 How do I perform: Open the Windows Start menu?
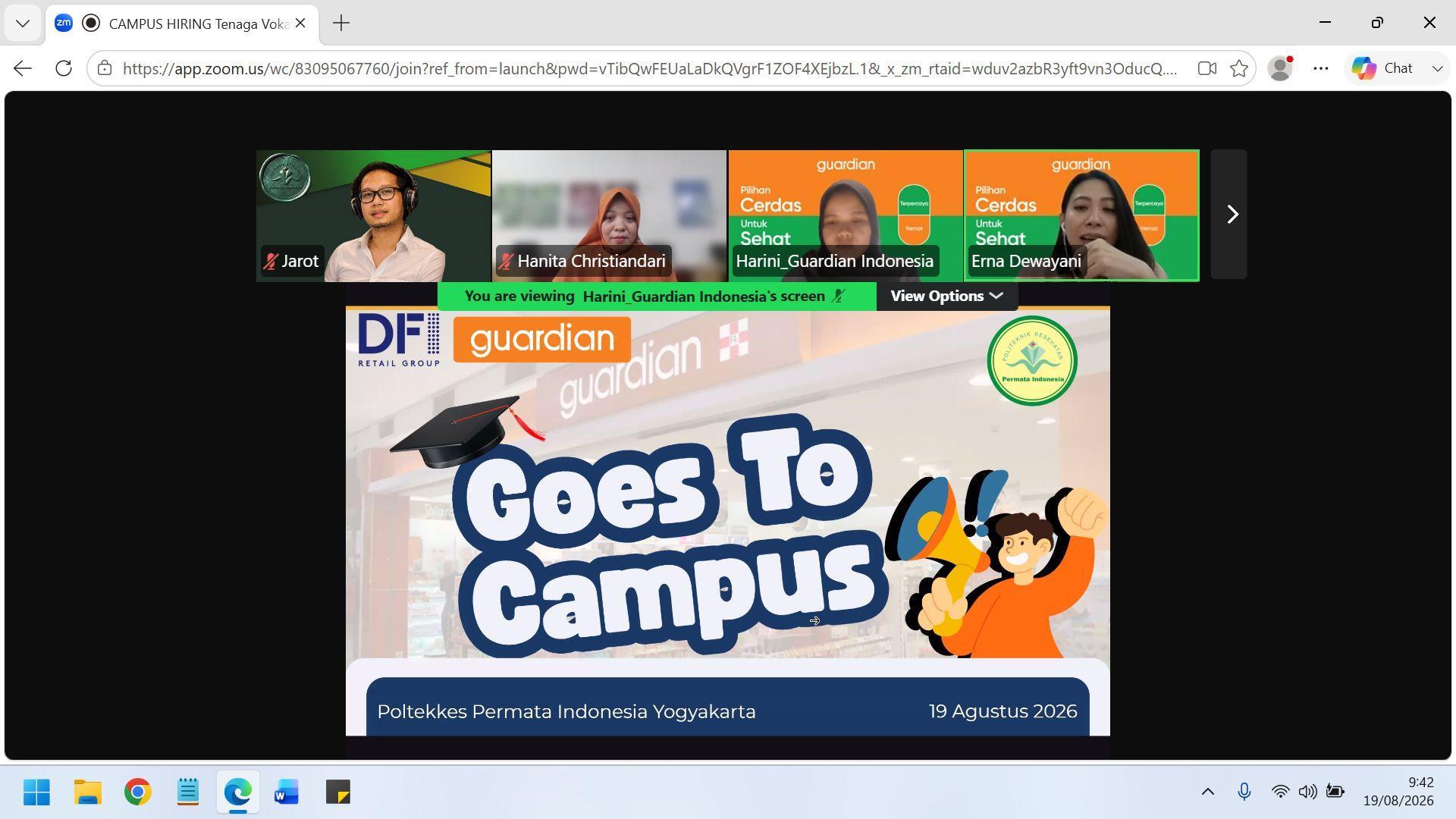pos(36,792)
